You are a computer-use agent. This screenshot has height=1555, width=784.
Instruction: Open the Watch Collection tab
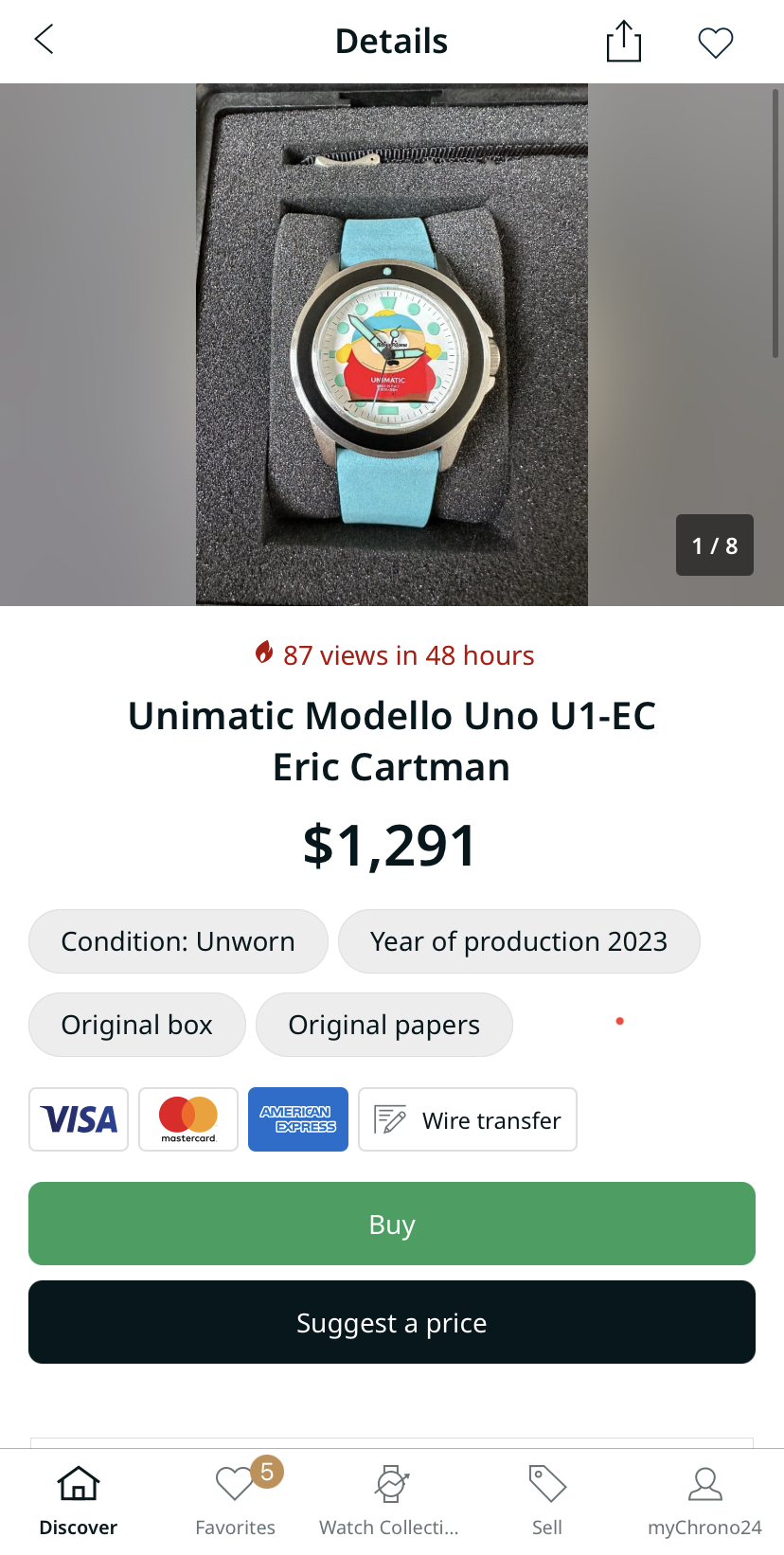click(389, 1501)
